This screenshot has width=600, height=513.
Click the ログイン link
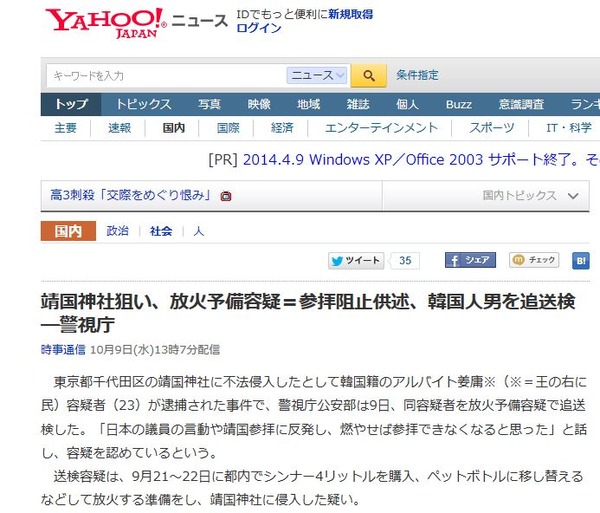pyautogui.click(x=259, y=28)
